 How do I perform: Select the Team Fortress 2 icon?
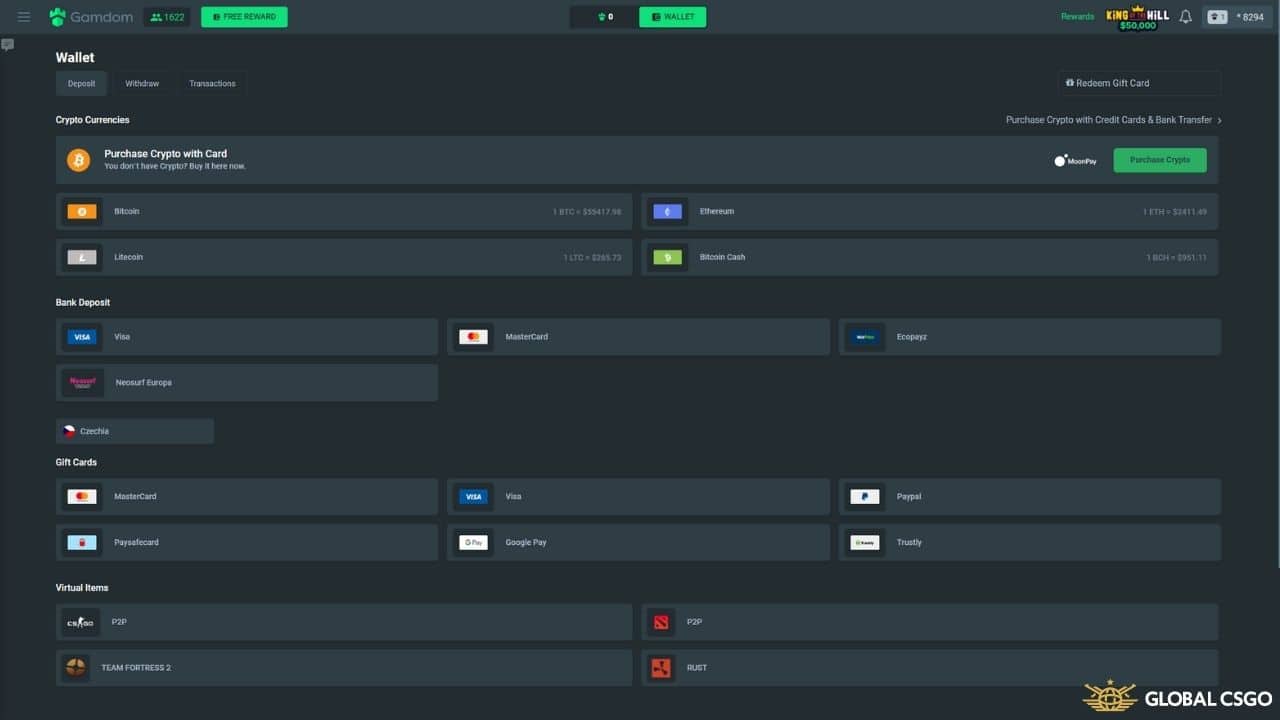point(76,668)
